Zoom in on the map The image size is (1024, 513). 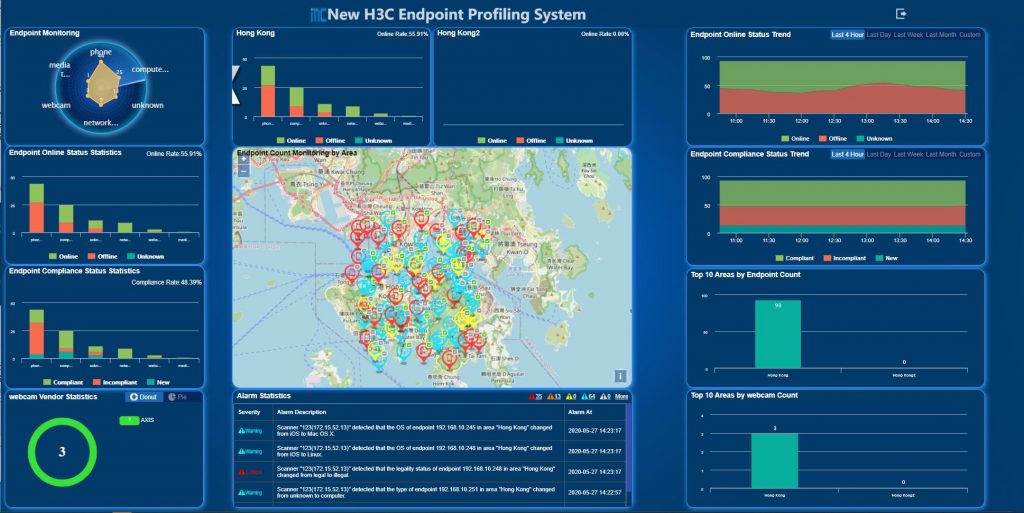coord(243,160)
